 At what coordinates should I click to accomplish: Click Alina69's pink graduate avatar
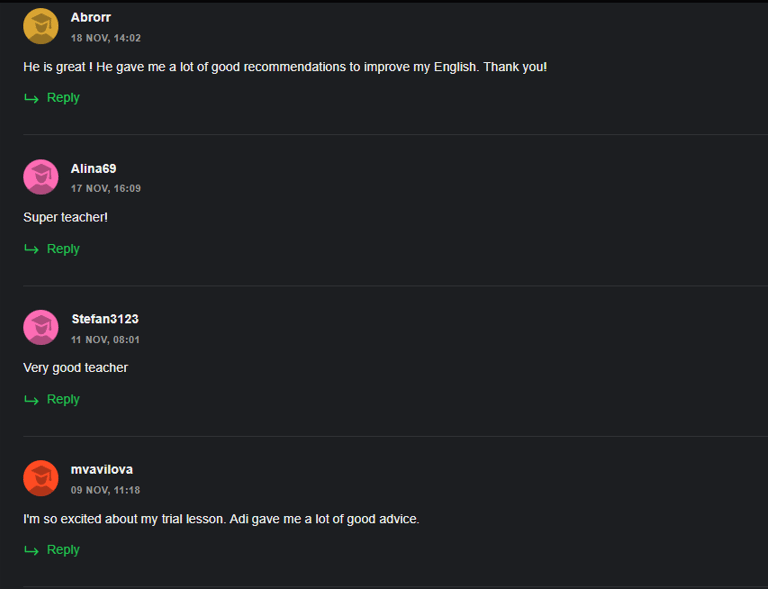pos(41,177)
